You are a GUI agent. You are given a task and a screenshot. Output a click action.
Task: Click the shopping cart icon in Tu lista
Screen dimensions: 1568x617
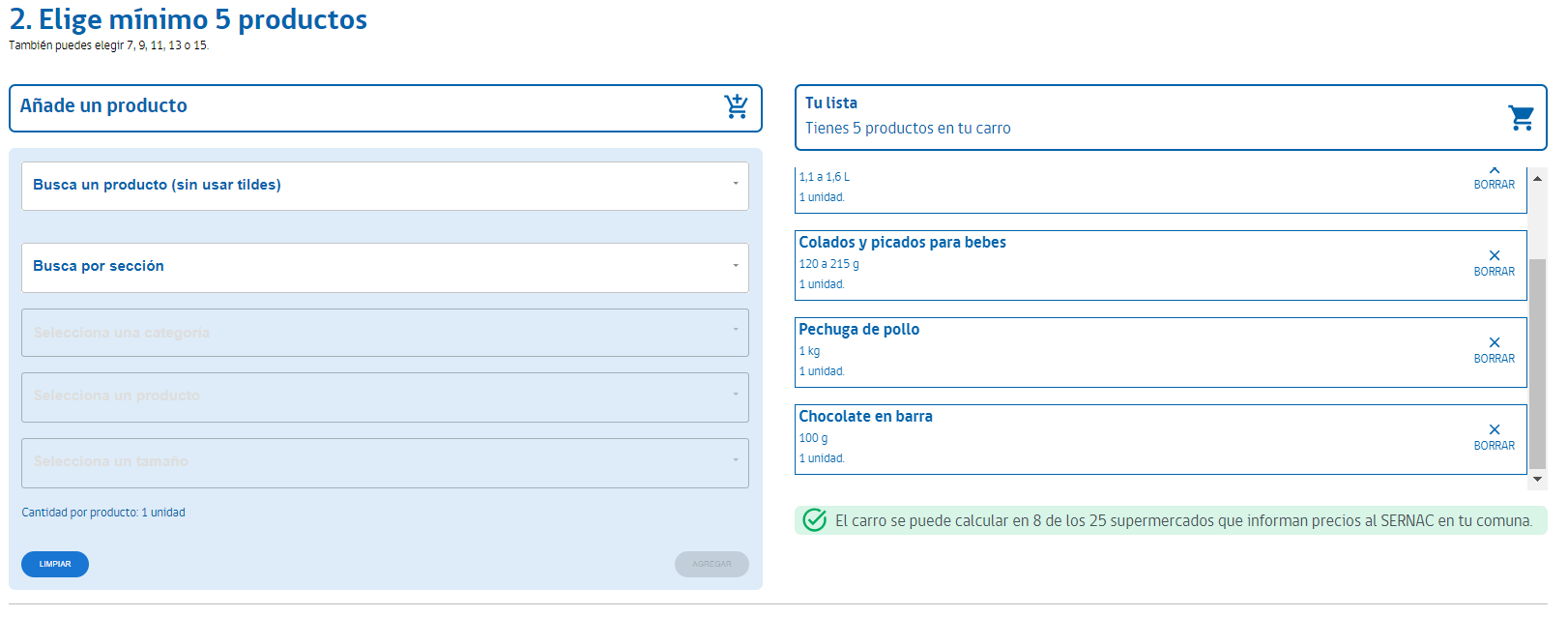(1521, 118)
